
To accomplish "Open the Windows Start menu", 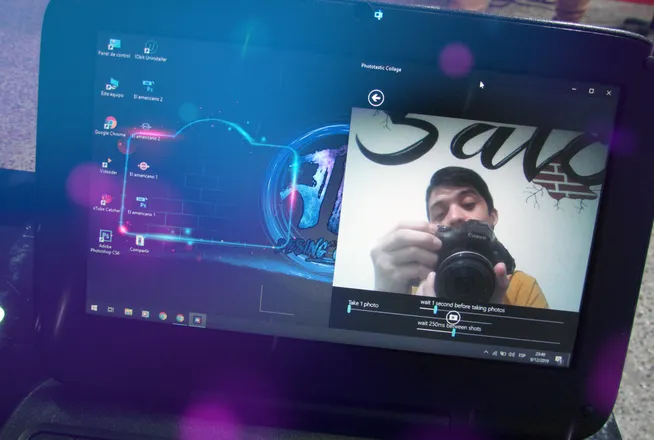I will pyautogui.click(x=94, y=308).
